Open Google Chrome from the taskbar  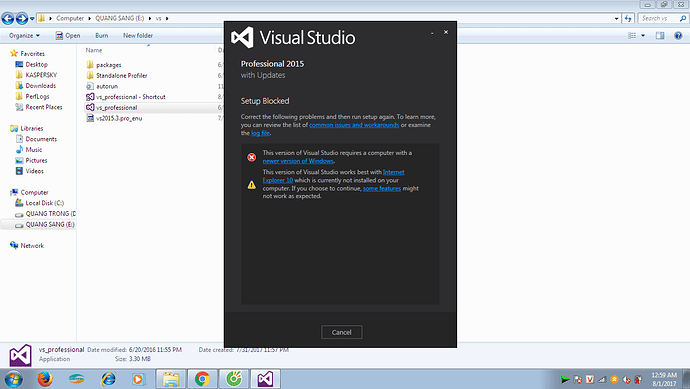click(x=202, y=379)
